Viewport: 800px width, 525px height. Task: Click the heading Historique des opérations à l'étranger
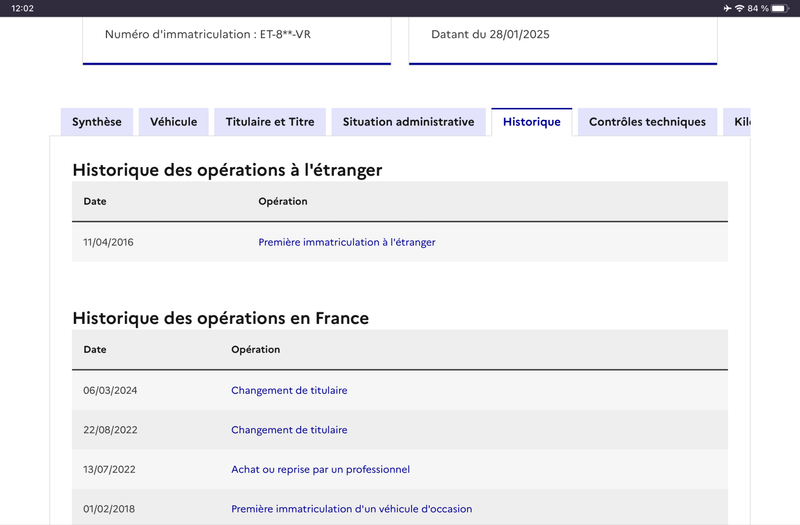click(x=227, y=170)
